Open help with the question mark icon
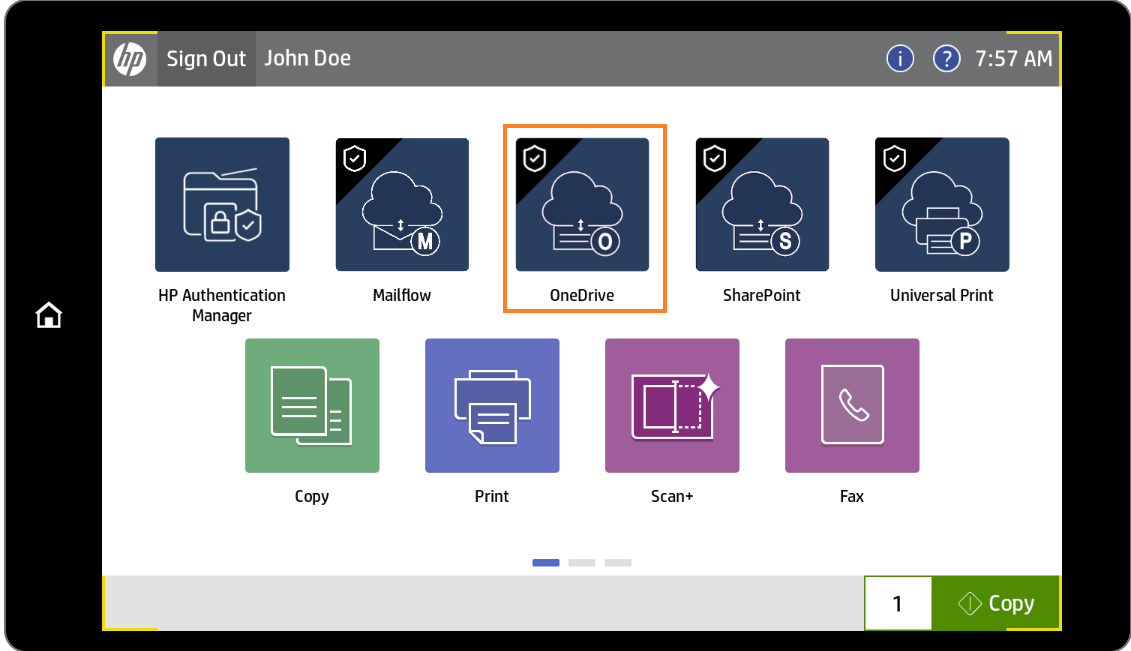 click(946, 58)
